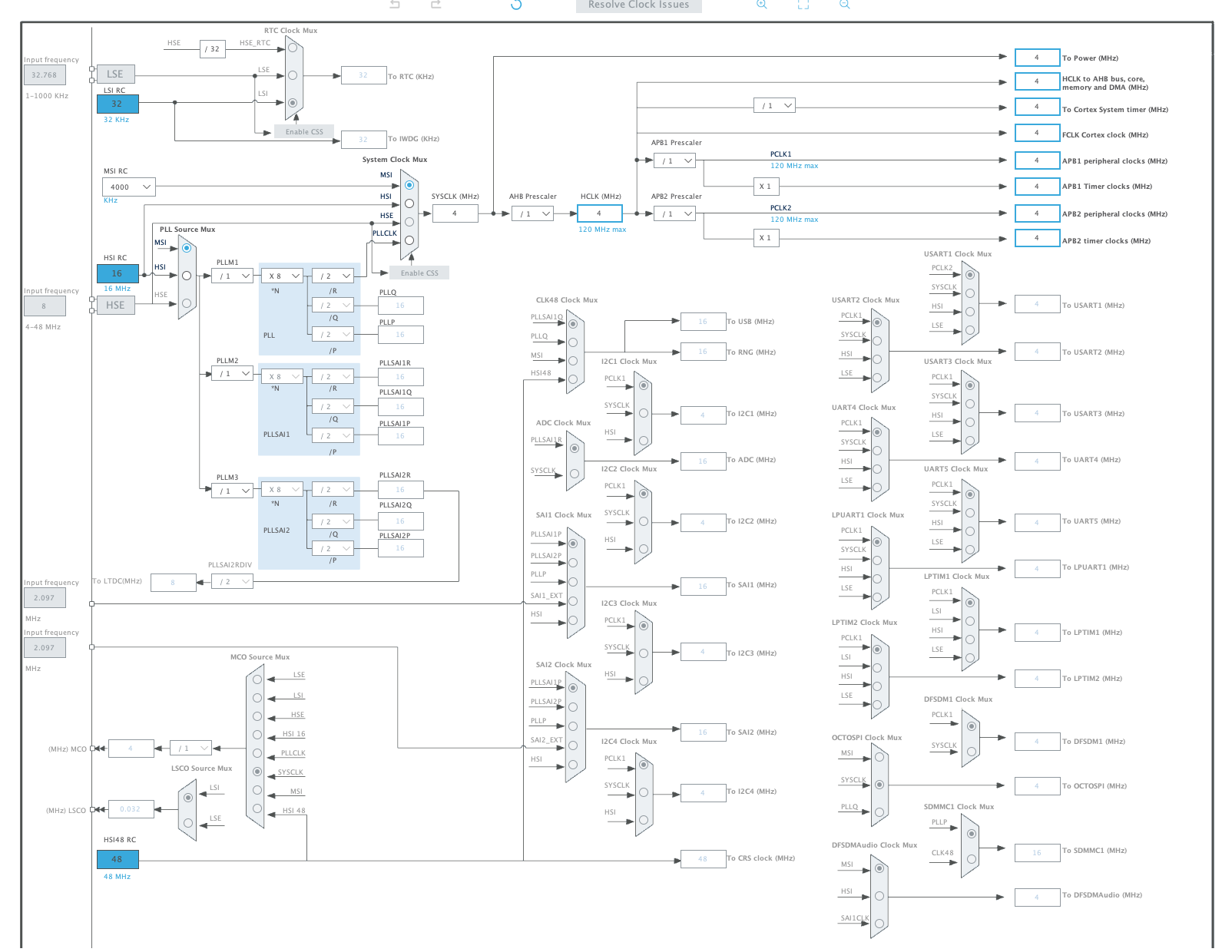Open the Cortex System timer divider dropdown
The width and height of the screenshot is (1232, 952).
click(774, 105)
